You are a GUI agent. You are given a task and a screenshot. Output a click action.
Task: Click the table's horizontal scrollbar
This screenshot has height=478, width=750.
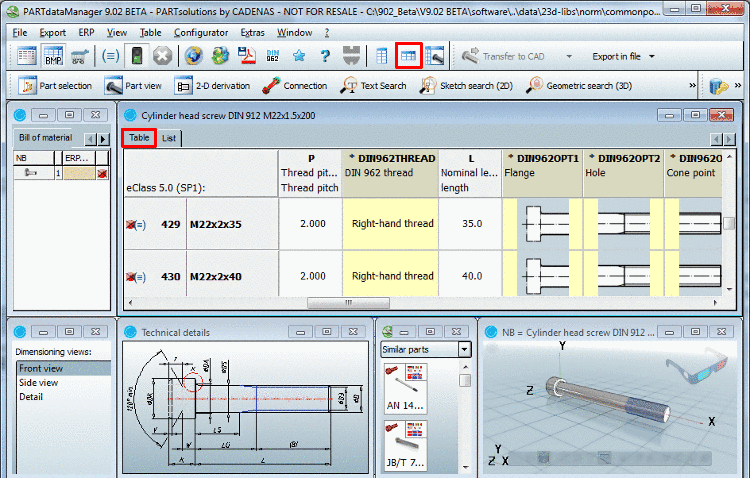(350, 303)
